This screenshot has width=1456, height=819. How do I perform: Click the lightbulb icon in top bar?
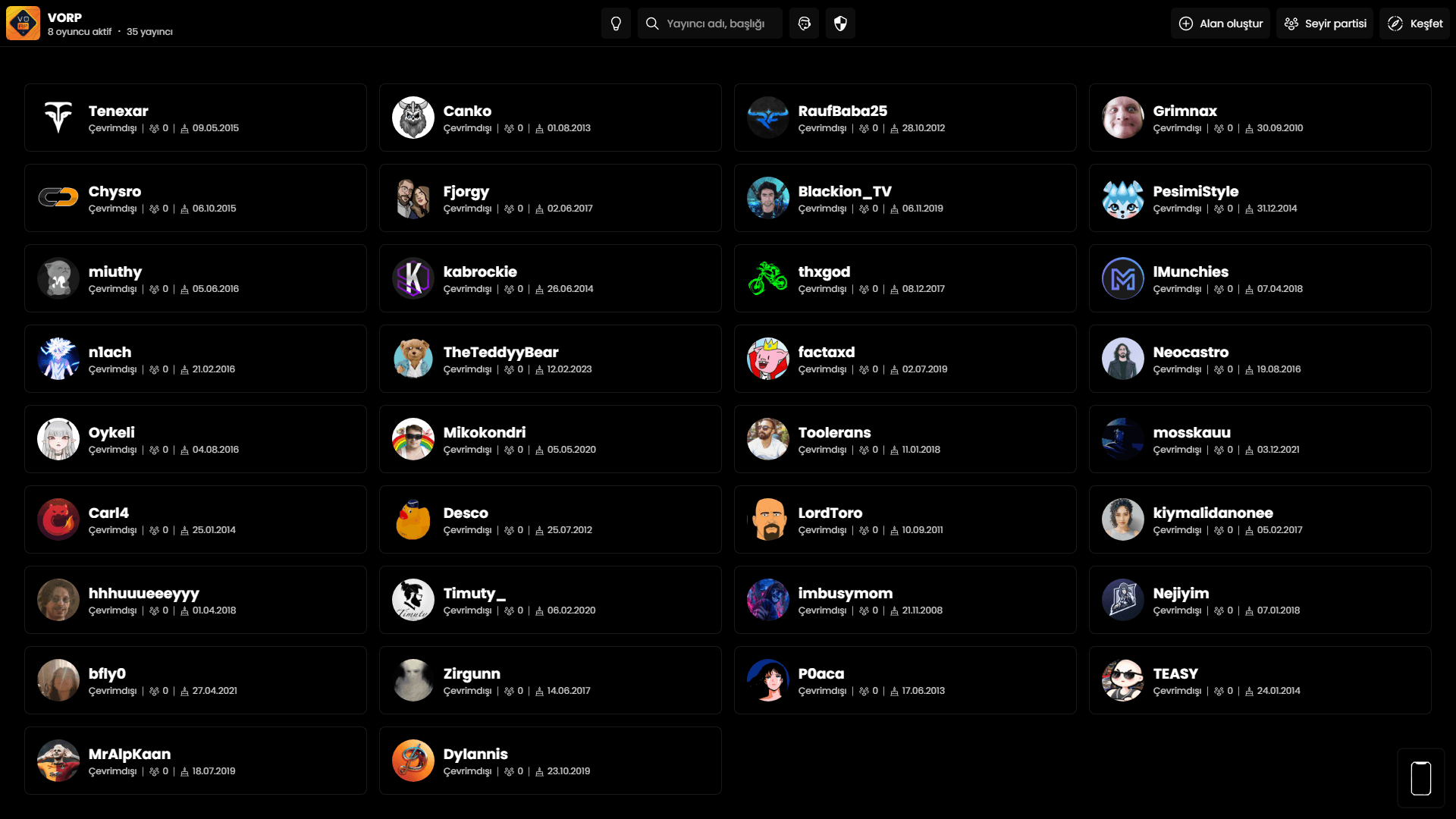click(616, 24)
